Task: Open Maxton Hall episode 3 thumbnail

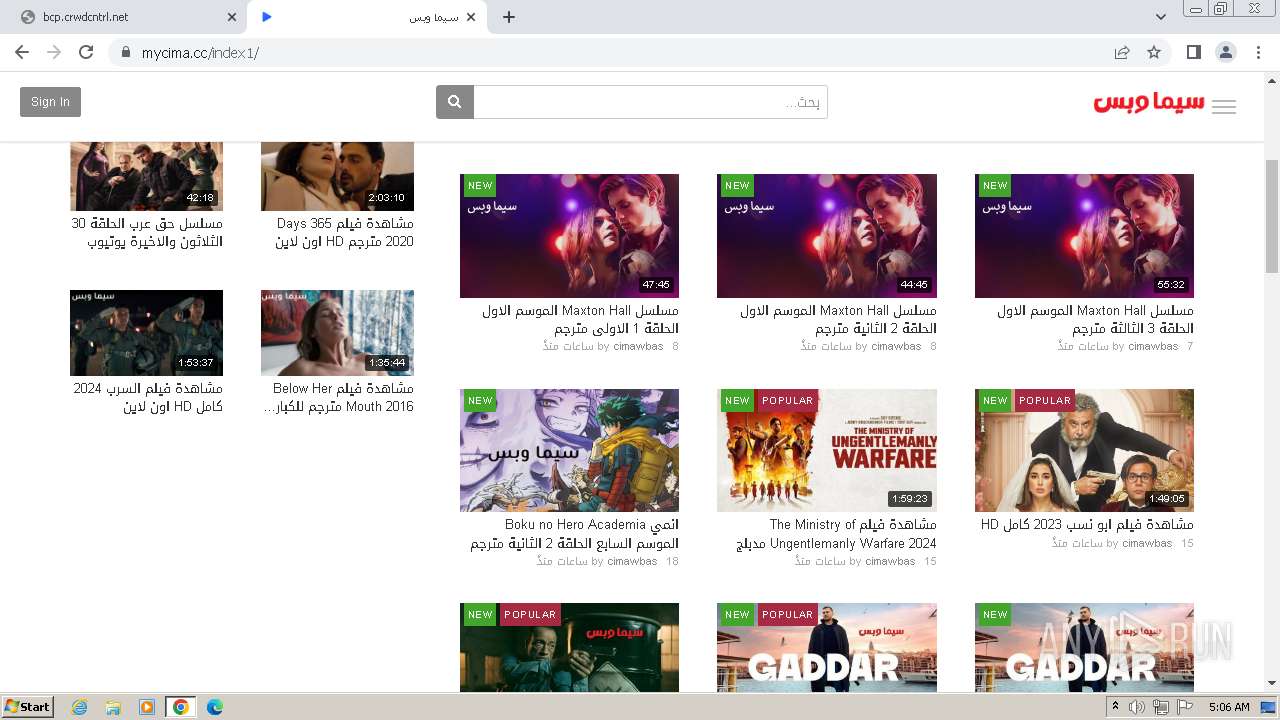Action: pyautogui.click(x=1084, y=235)
